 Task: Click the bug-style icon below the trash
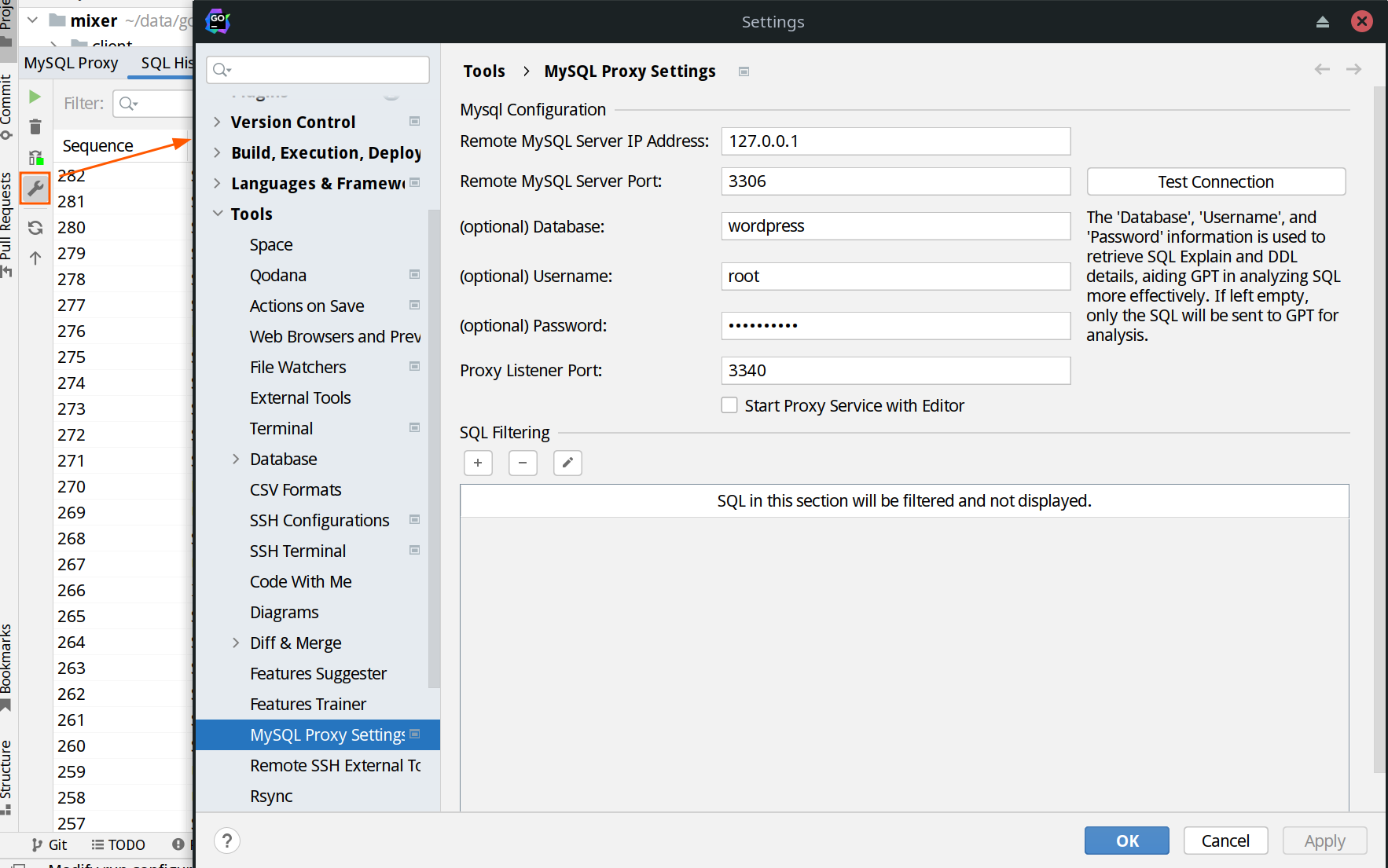click(x=35, y=157)
